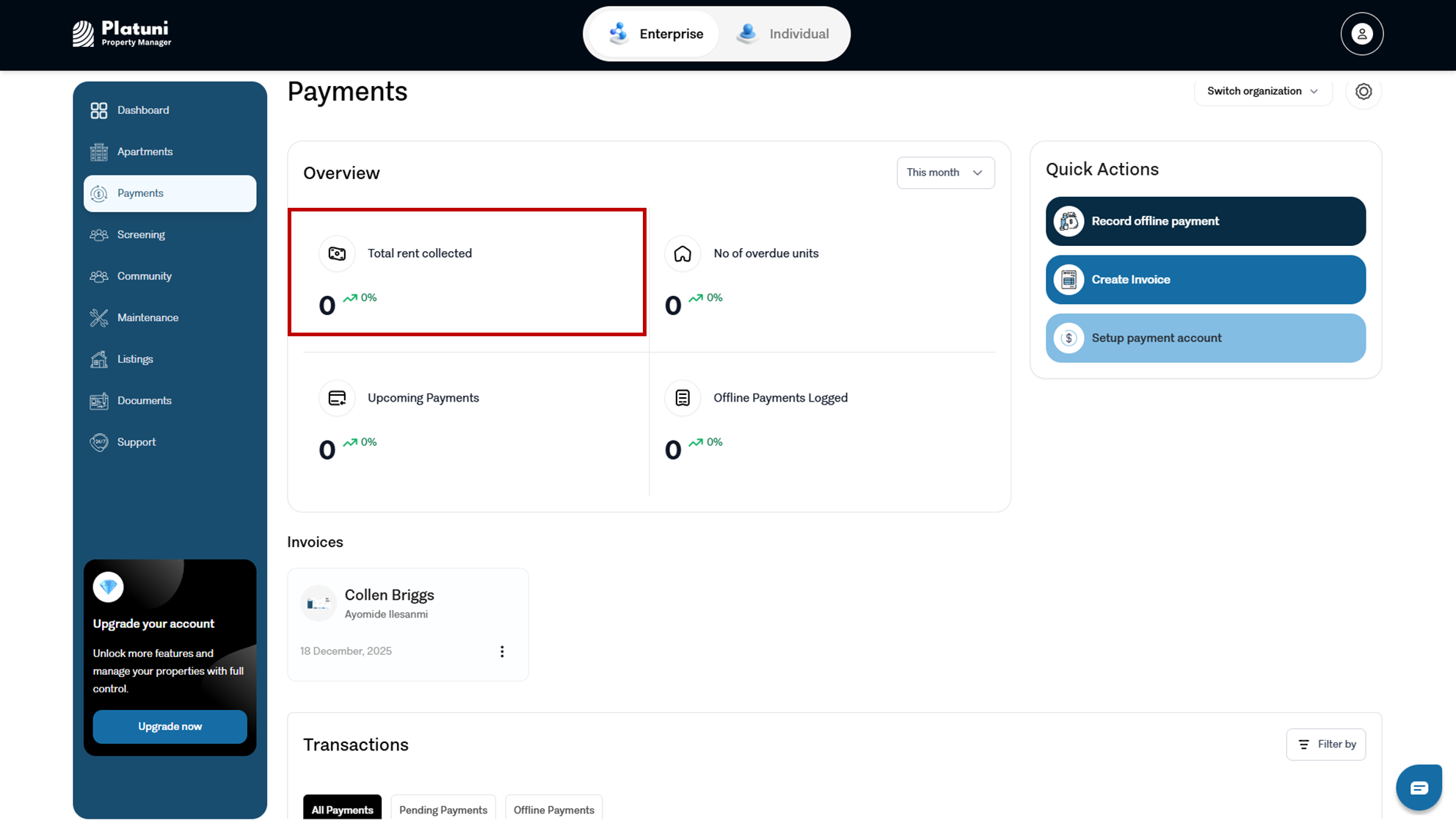Click the Quick Actions heading
1456x826 pixels.
tap(1102, 170)
